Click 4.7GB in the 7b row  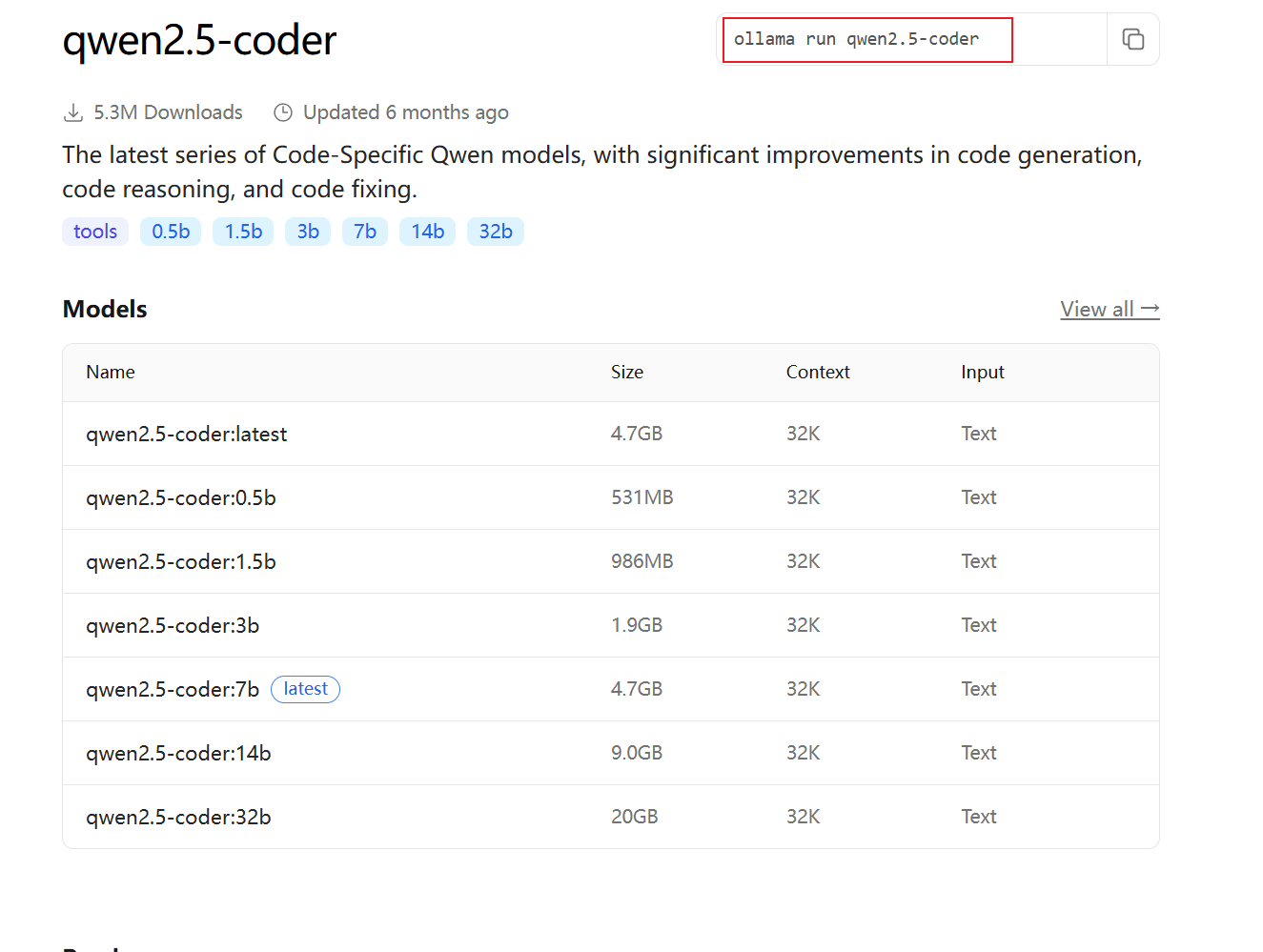point(637,689)
